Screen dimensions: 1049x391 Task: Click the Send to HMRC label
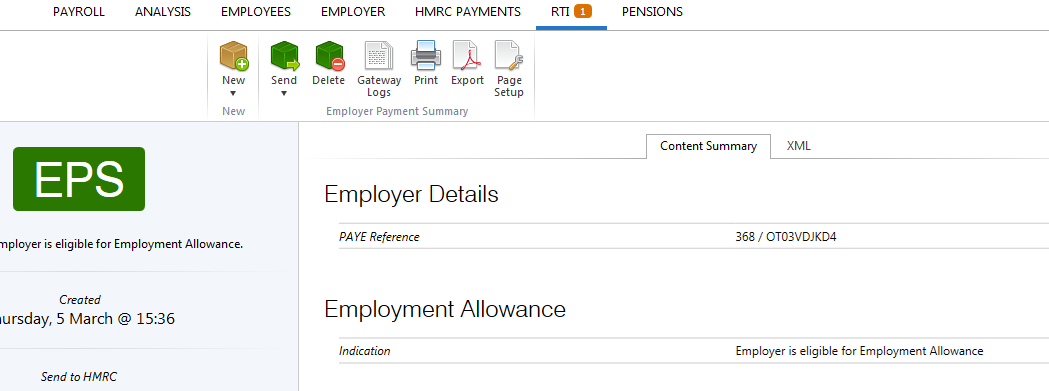[79, 377]
